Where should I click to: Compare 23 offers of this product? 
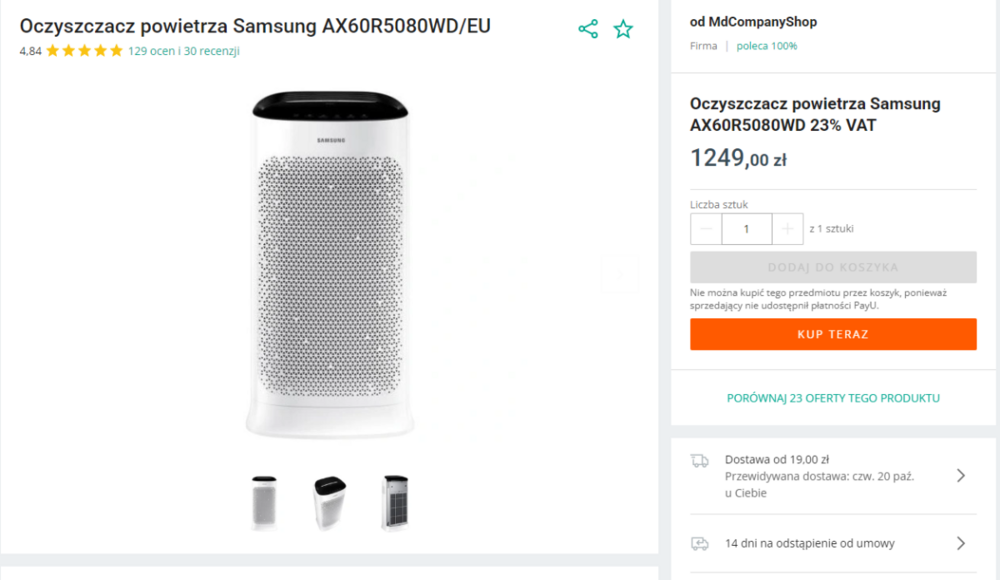[x=833, y=398]
